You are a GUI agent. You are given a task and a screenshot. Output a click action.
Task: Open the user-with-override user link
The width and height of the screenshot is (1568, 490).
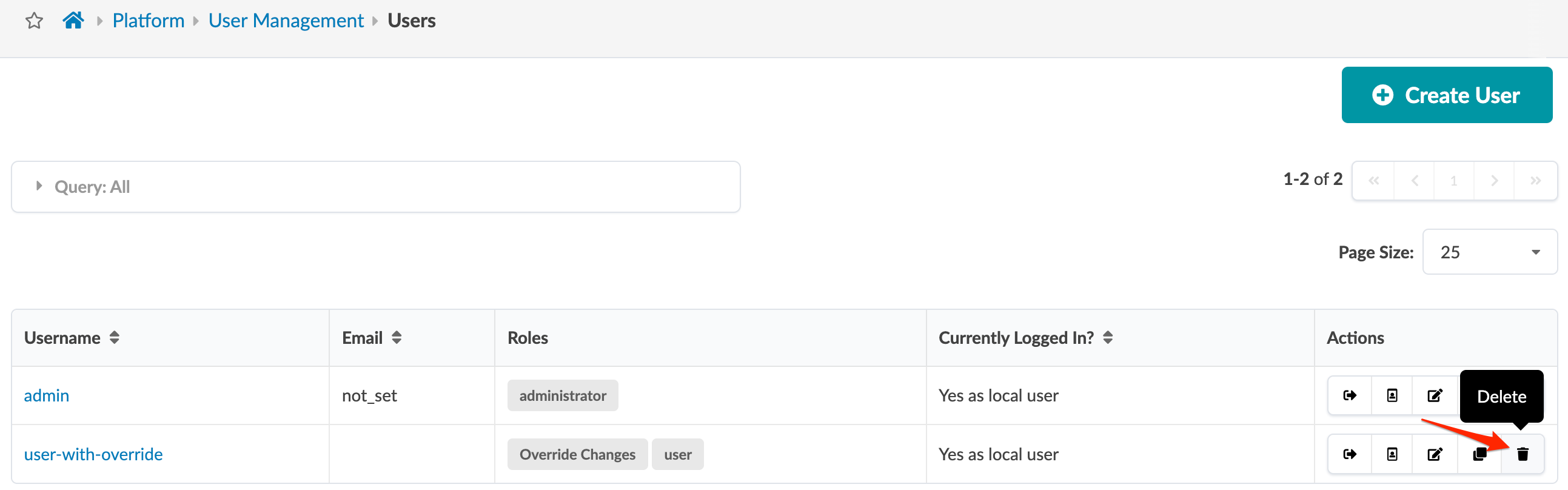tap(93, 454)
